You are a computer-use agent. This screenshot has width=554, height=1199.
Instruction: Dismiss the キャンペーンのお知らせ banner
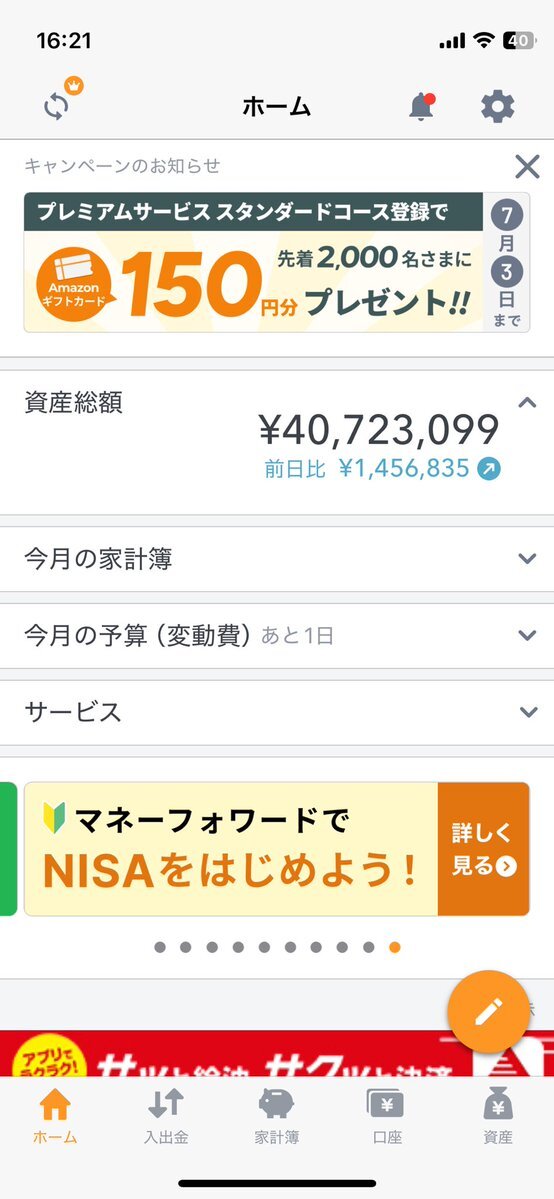(x=527, y=166)
